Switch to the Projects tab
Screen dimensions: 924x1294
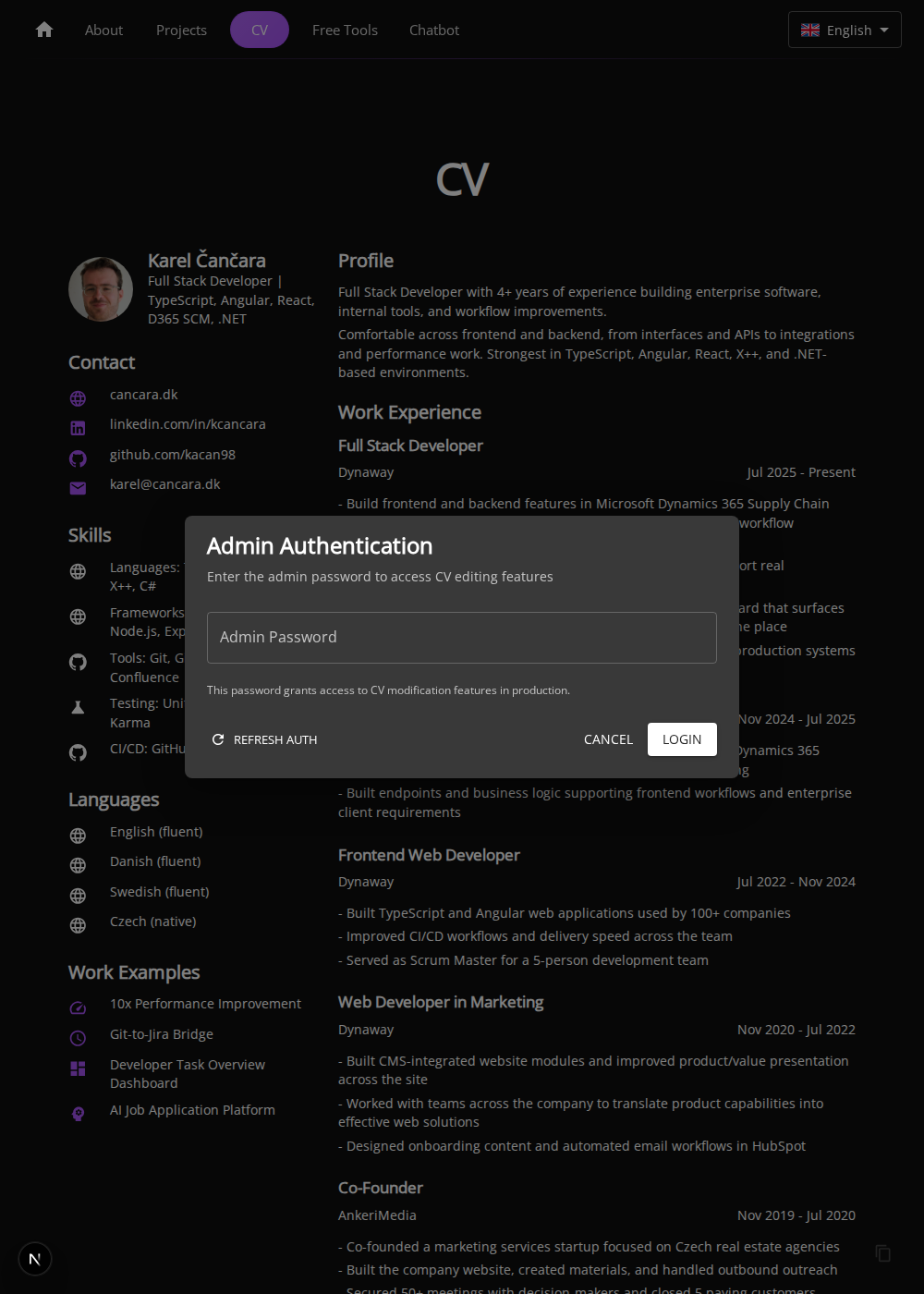[181, 30]
